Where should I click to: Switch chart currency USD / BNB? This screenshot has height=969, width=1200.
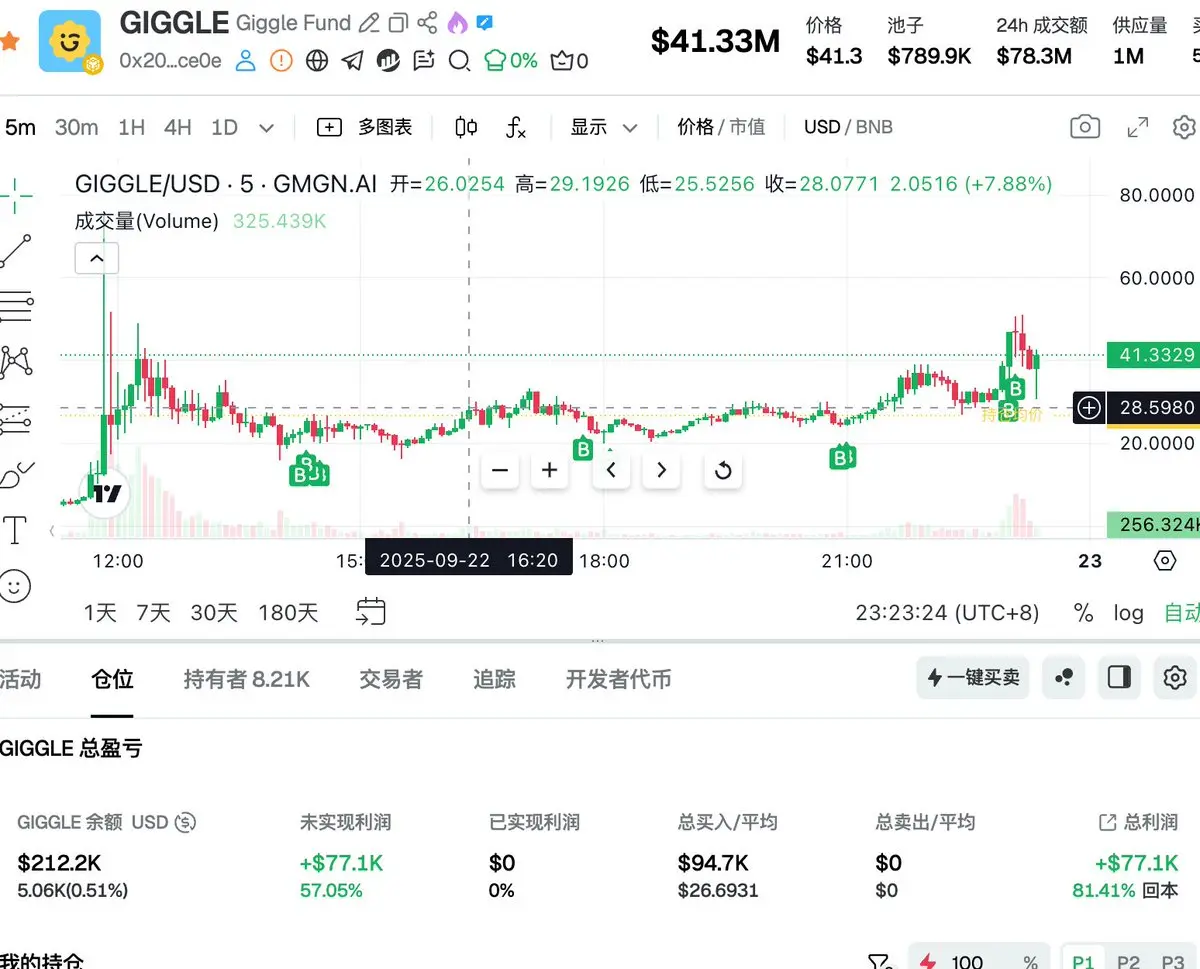[848, 127]
